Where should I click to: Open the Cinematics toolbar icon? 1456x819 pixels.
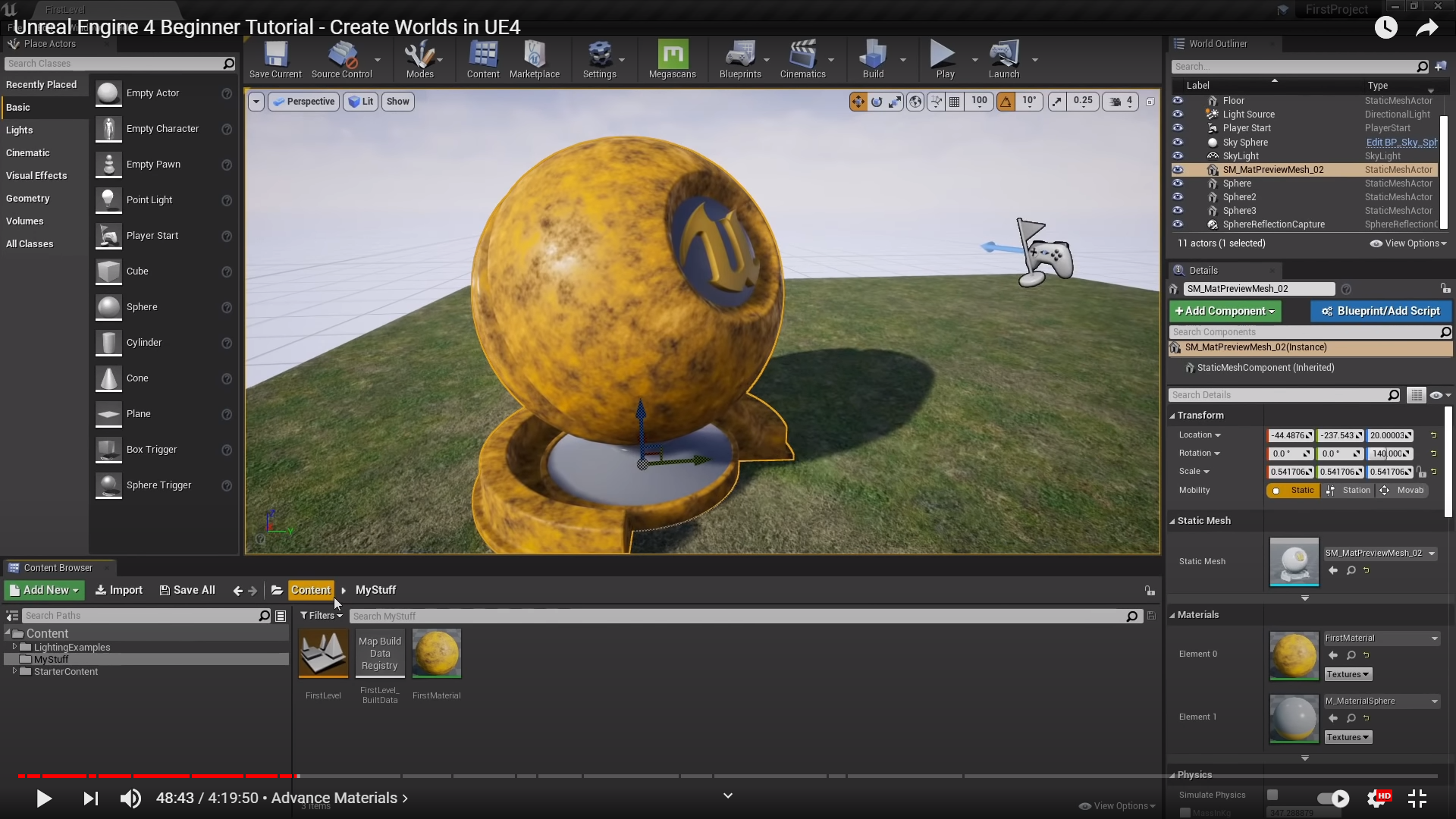coord(802,58)
